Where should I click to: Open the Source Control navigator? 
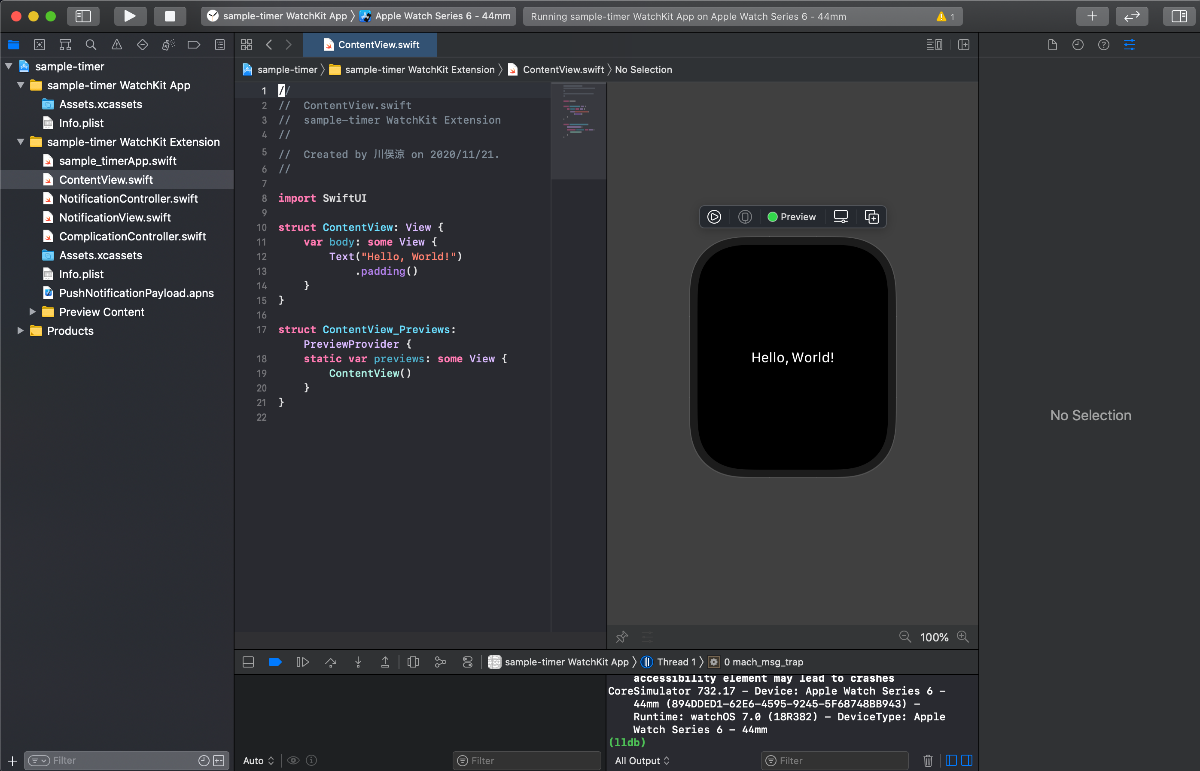point(39,45)
